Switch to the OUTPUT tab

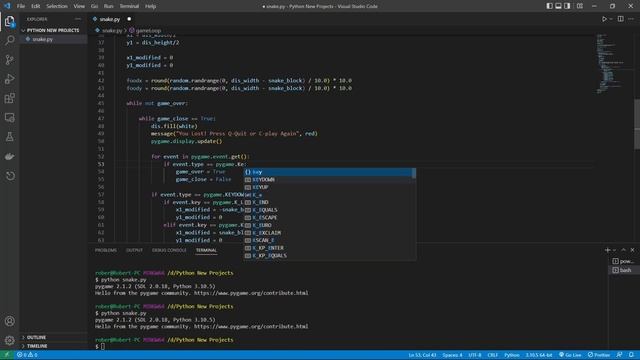134,250
